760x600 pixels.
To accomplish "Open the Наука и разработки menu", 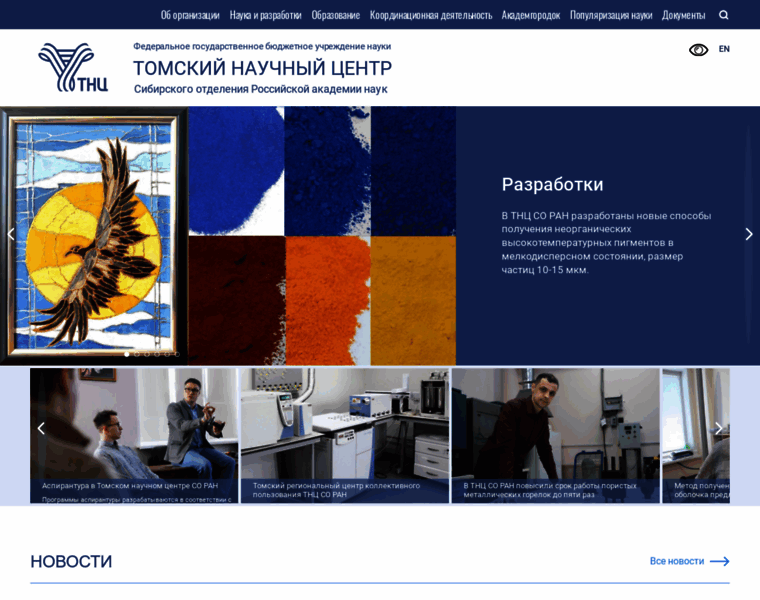I will [x=265, y=15].
